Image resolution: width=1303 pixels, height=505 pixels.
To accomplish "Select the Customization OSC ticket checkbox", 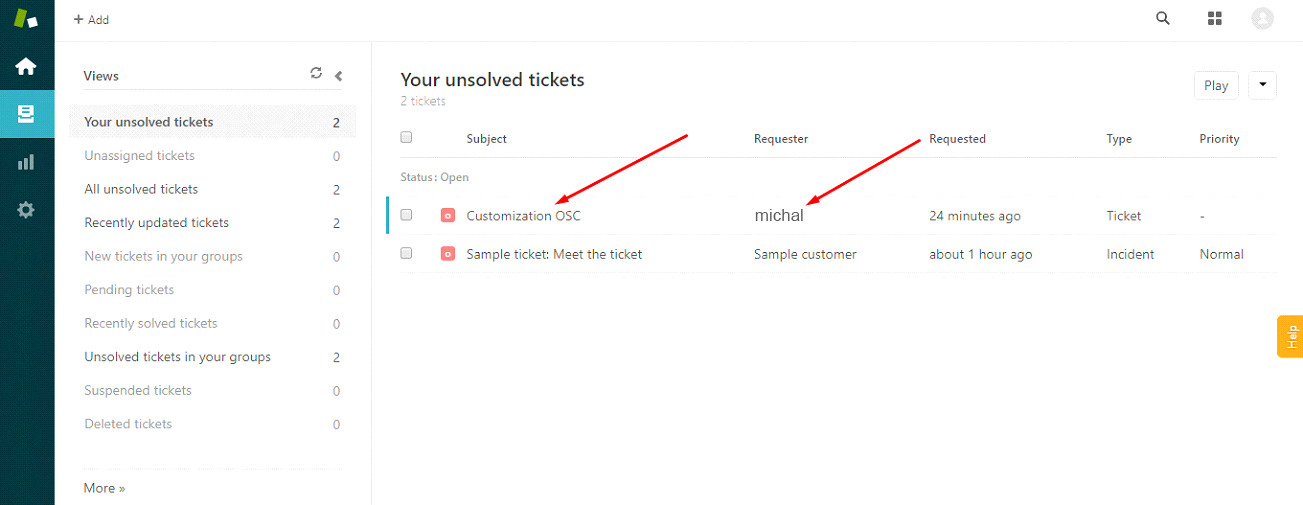I will point(406,215).
